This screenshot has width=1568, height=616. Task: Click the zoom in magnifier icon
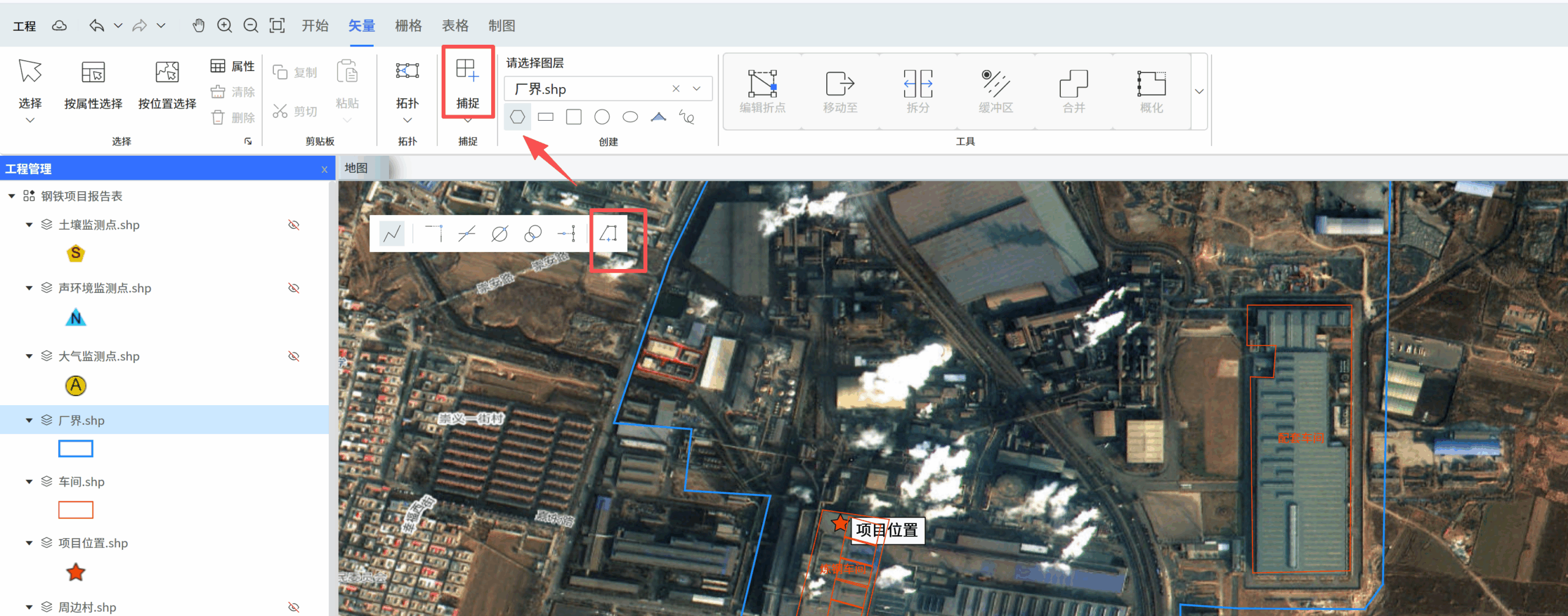click(225, 26)
